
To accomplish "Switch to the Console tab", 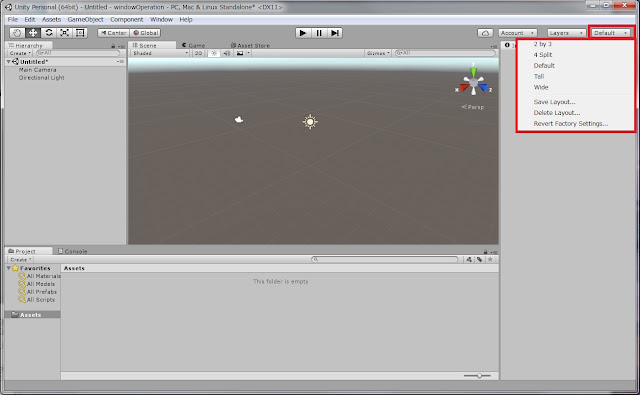I will (x=72, y=251).
